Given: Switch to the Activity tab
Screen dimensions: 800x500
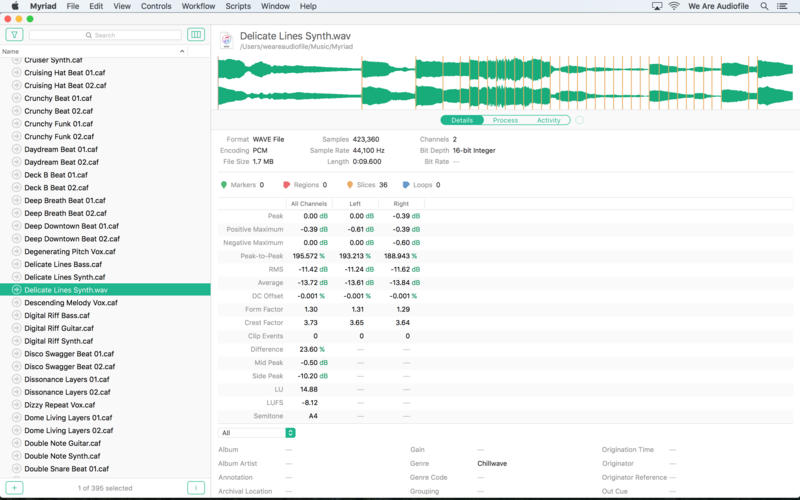Looking at the screenshot, I should (548, 120).
